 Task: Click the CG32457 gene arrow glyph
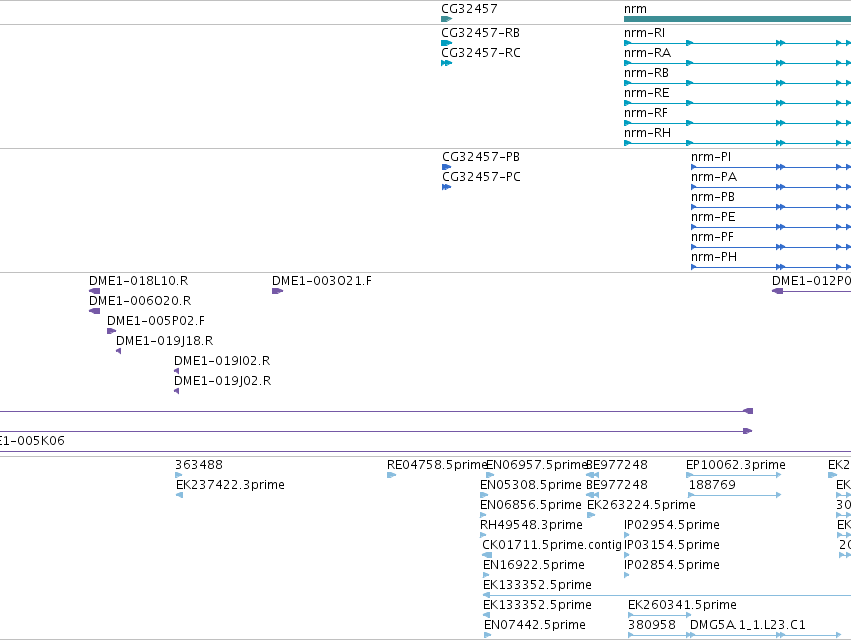[446, 19]
